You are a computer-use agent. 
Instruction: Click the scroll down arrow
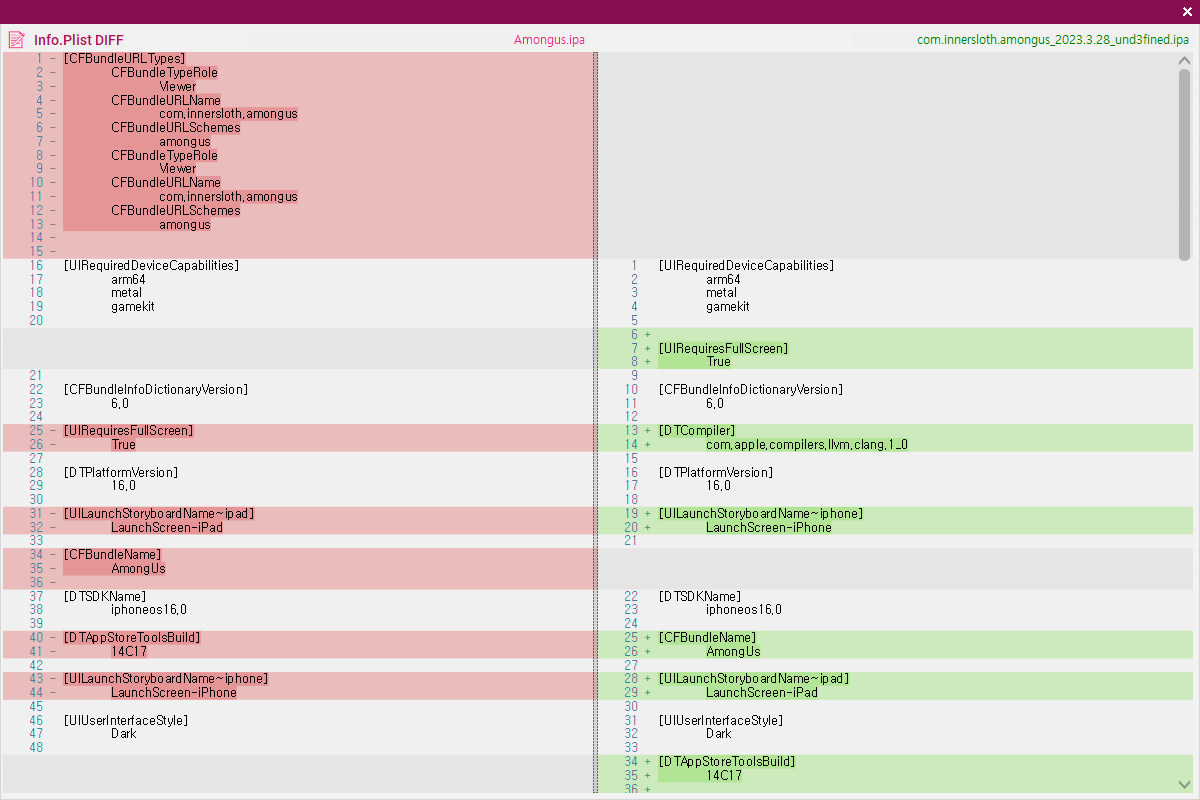[x=1185, y=784]
